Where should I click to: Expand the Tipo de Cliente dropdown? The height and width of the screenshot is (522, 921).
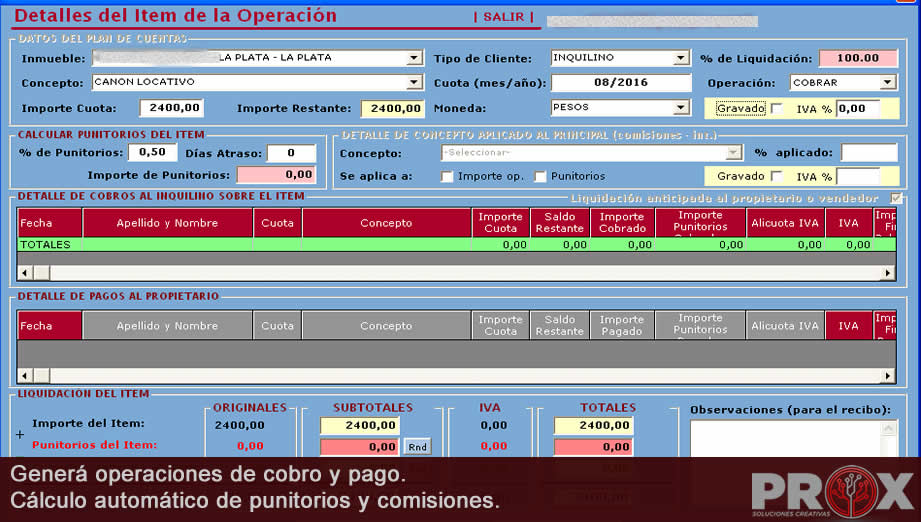point(681,58)
